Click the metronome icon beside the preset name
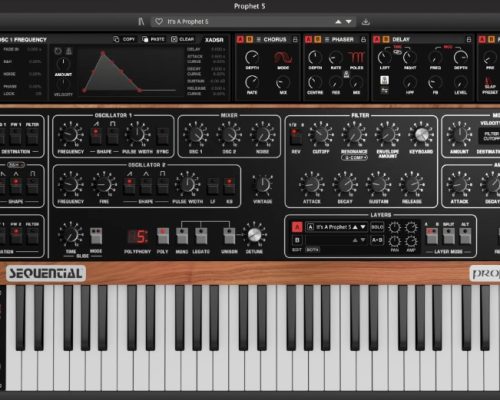Viewport: 500px width, 400px height. pyautogui.click(x=141, y=22)
